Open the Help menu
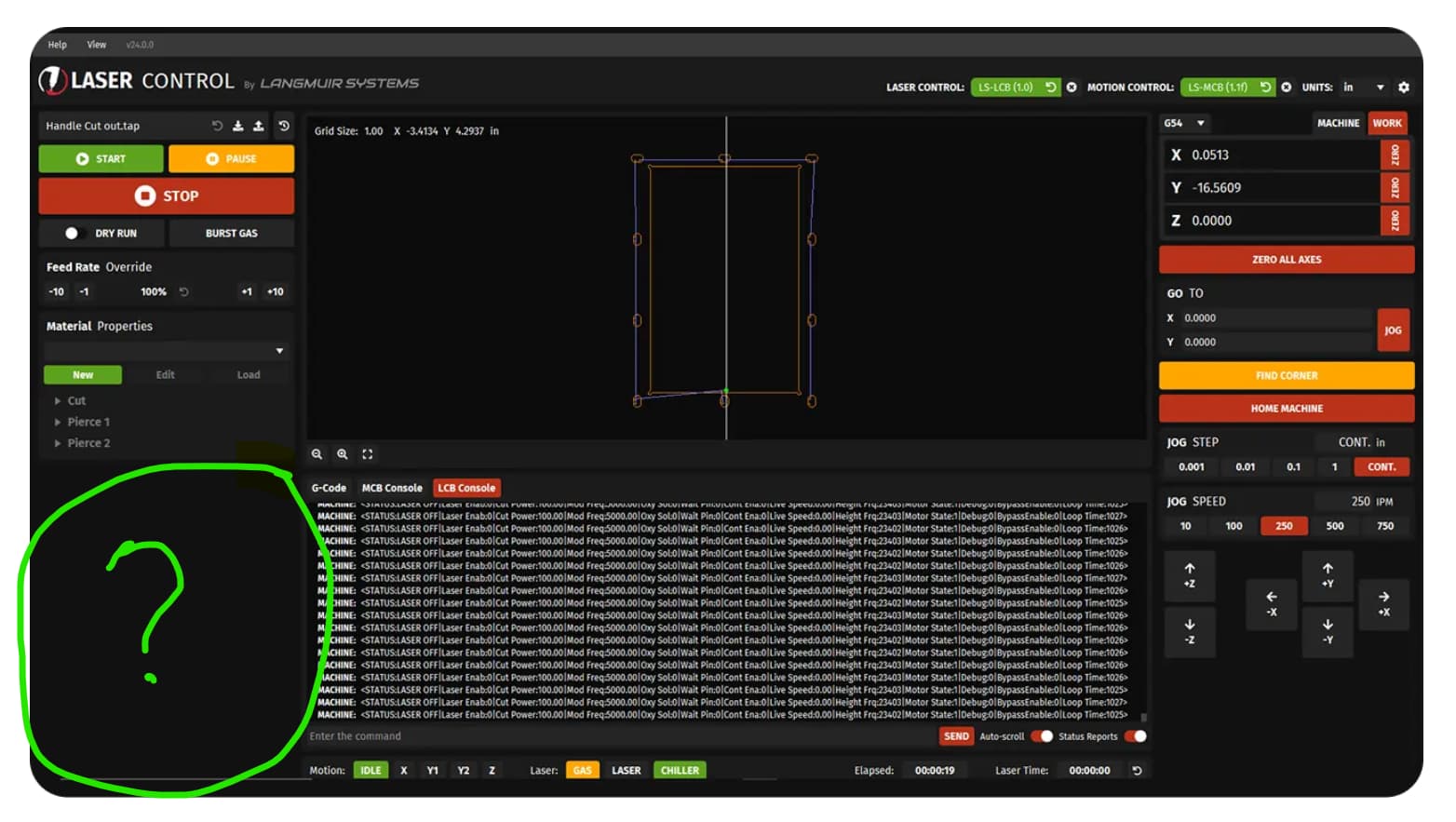The width and height of the screenshot is (1456, 822). pos(58,45)
